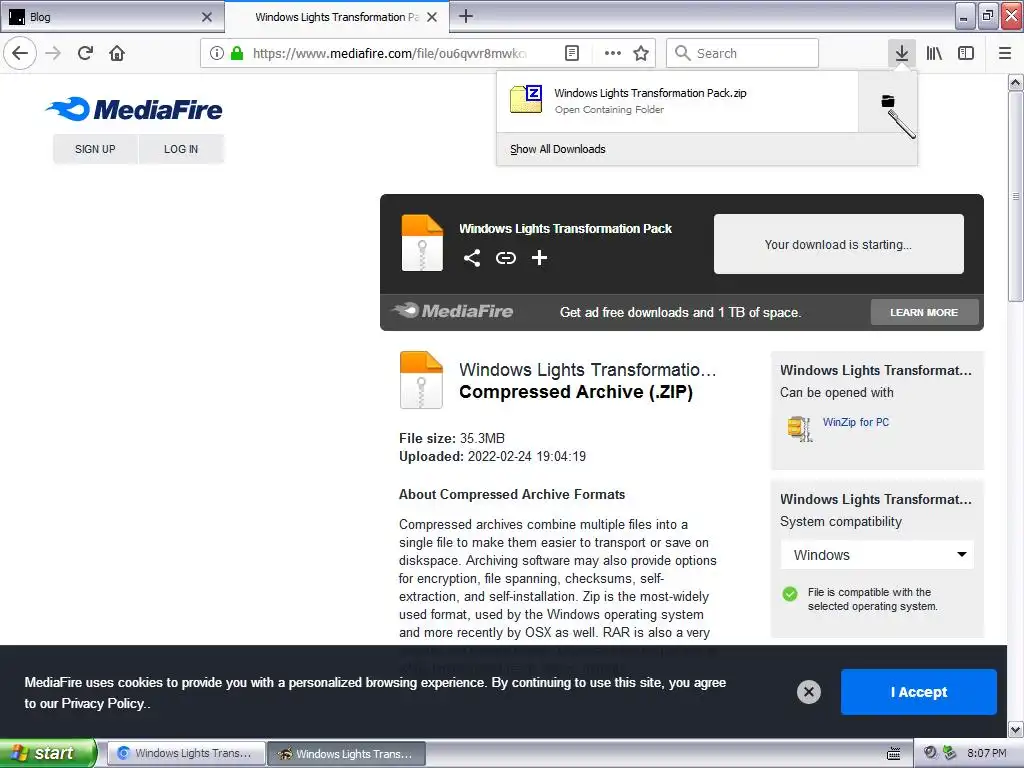Click the LEARN MORE button

924,312
